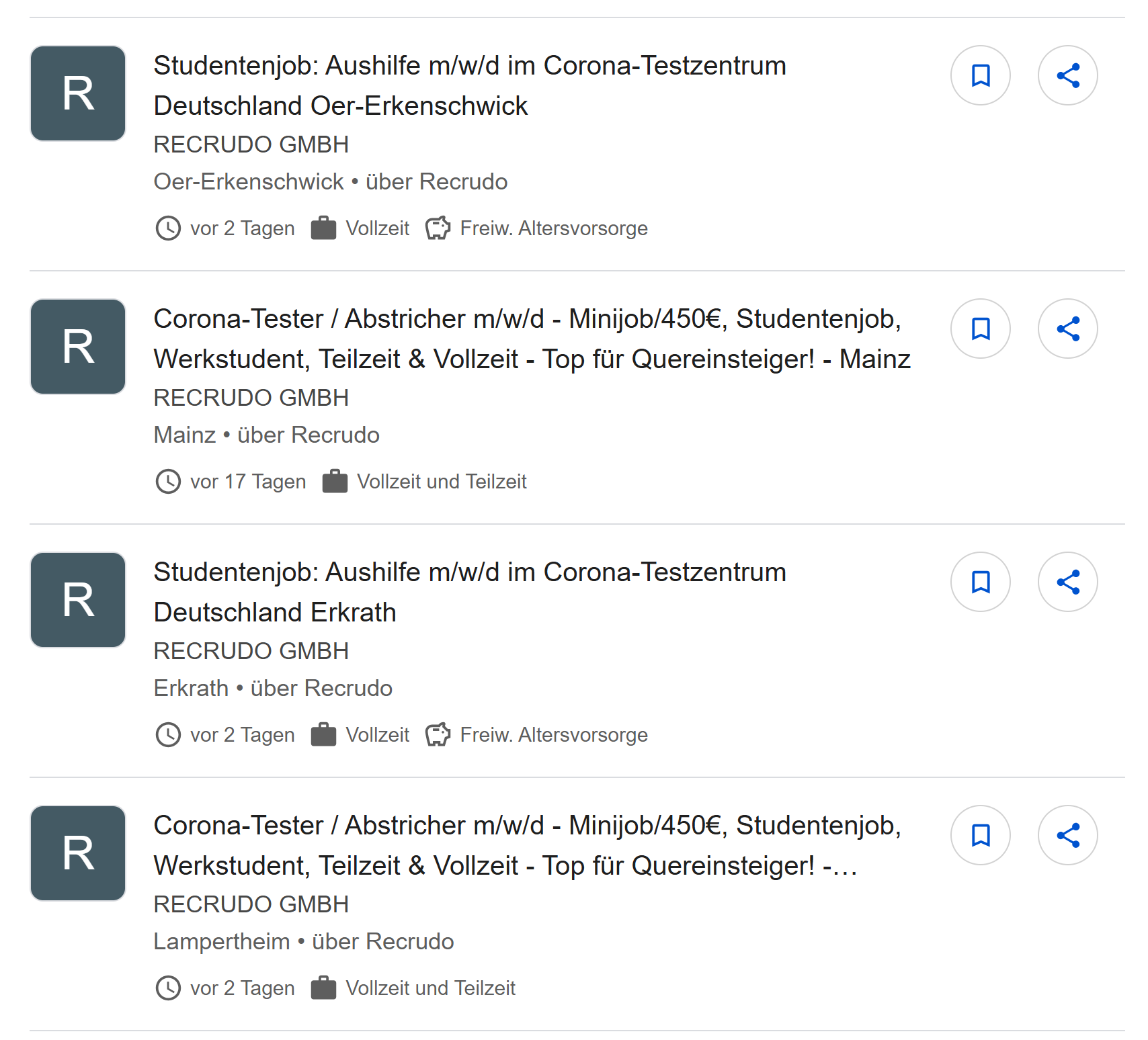This screenshot has width=1148, height=1040.
Task: Click 'Oer-Erkenschwick • über Recrudo' location line
Action: coord(331,181)
